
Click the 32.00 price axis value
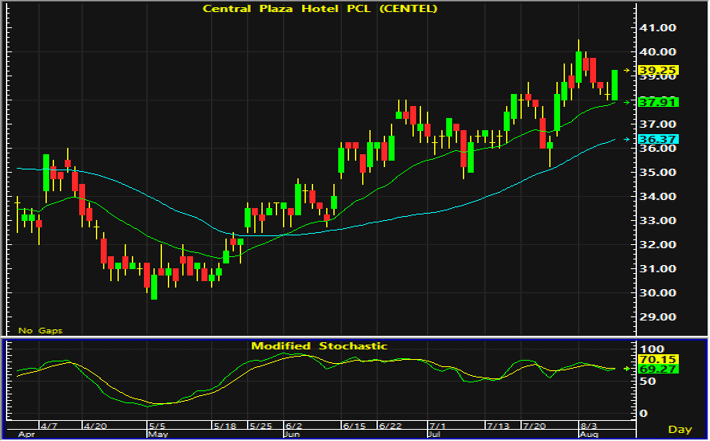coord(657,244)
